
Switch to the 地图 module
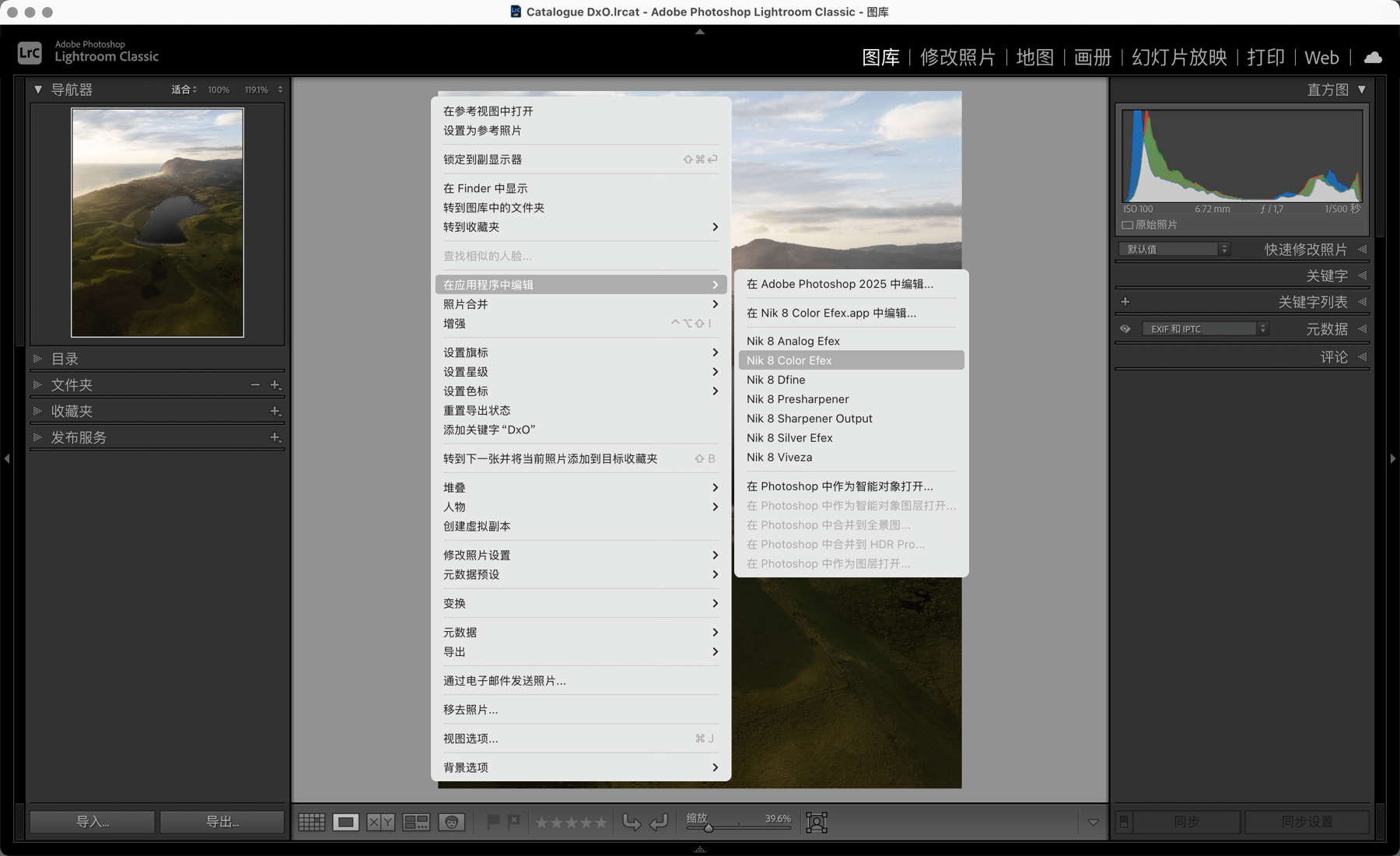pyautogui.click(x=1034, y=57)
